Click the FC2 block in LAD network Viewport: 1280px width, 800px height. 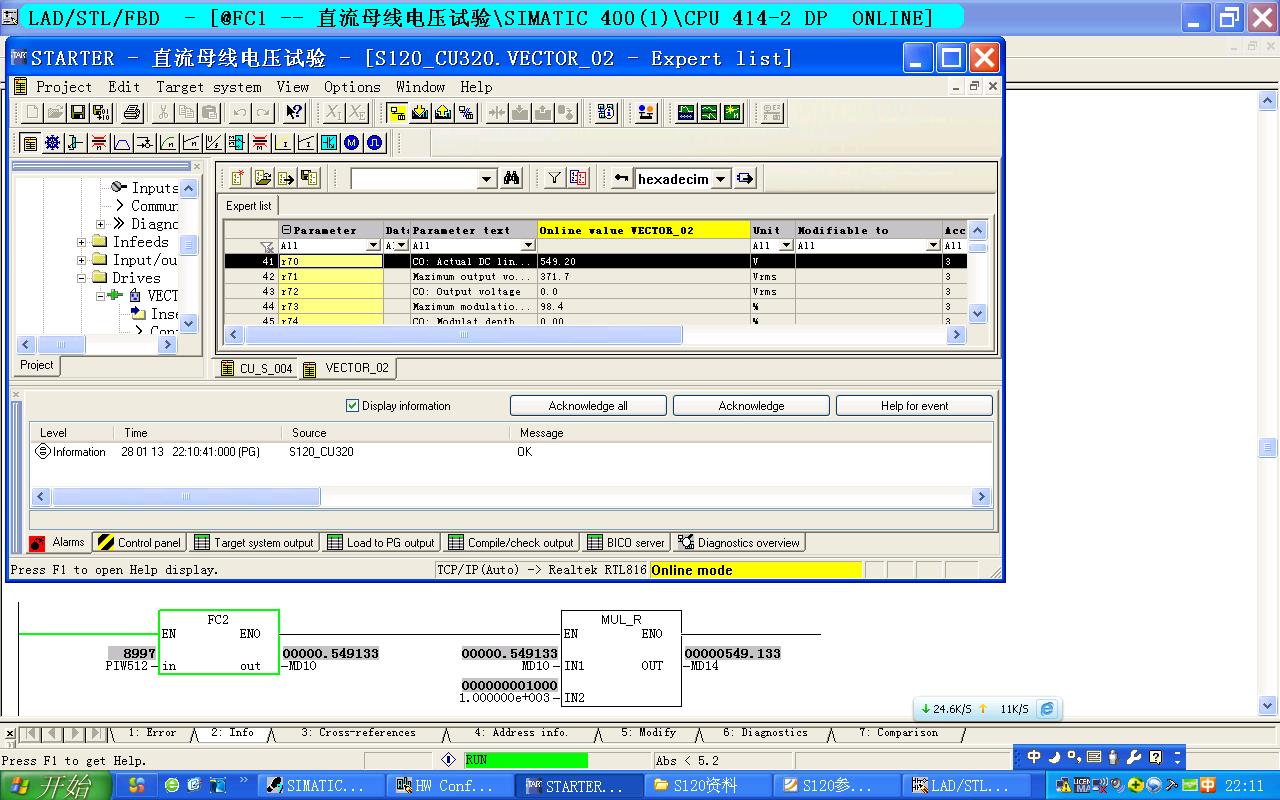point(218,642)
